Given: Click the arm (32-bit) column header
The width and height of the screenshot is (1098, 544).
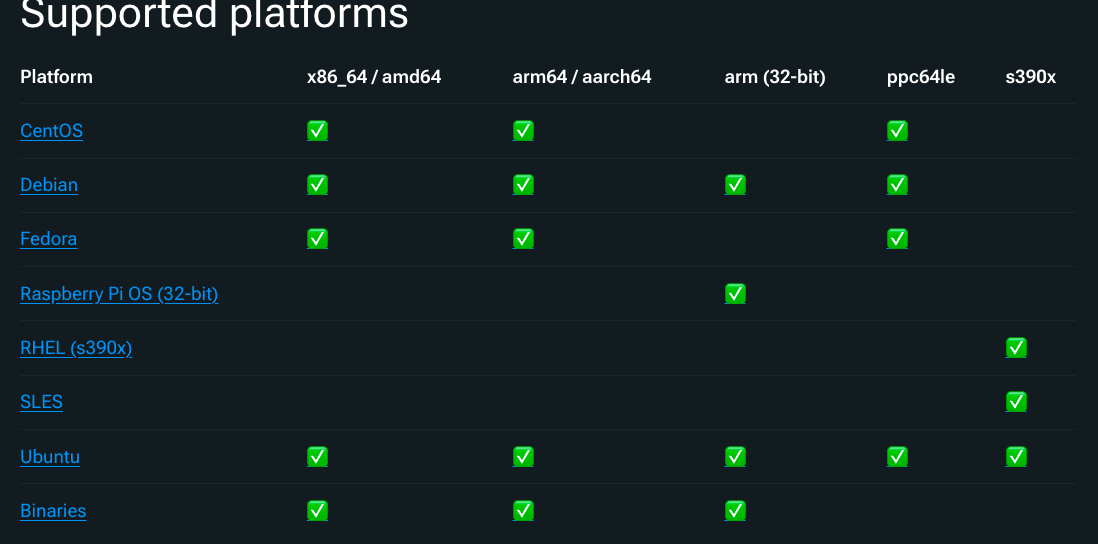Looking at the screenshot, I should (775, 77).
